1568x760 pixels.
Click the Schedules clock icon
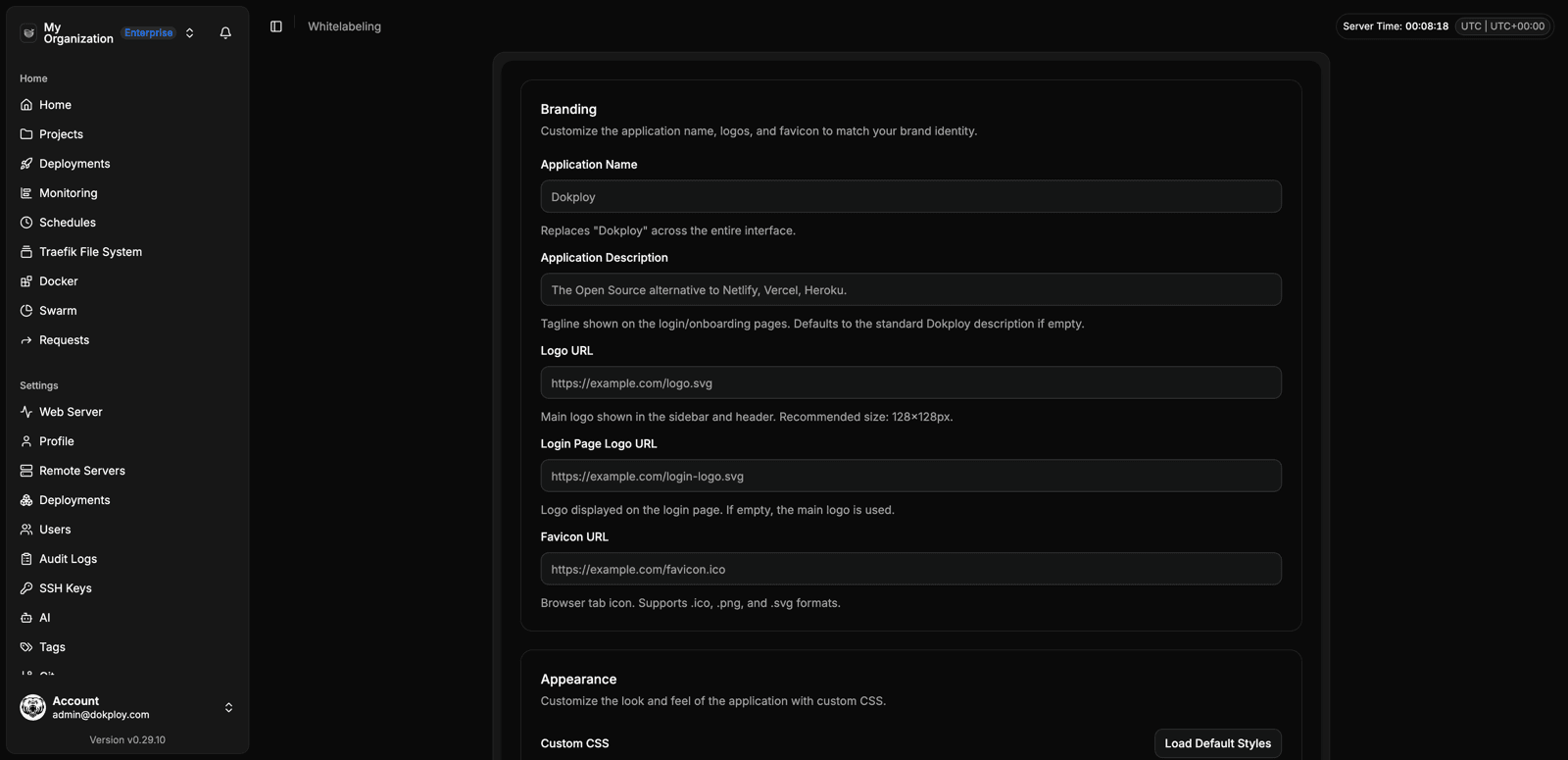click(x=26, y=223)
